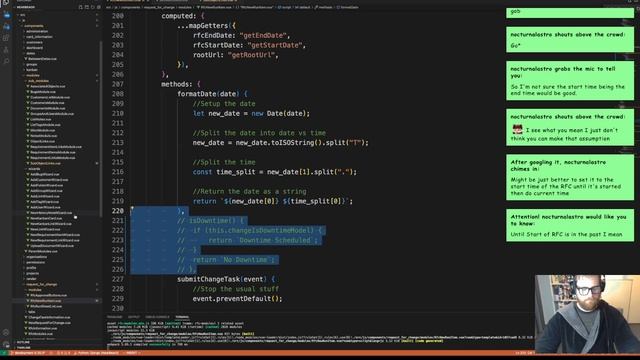Open AssociatedObjects.vue in Explorer tree
This screenshot has width=640, height=360.
point(46,86)
